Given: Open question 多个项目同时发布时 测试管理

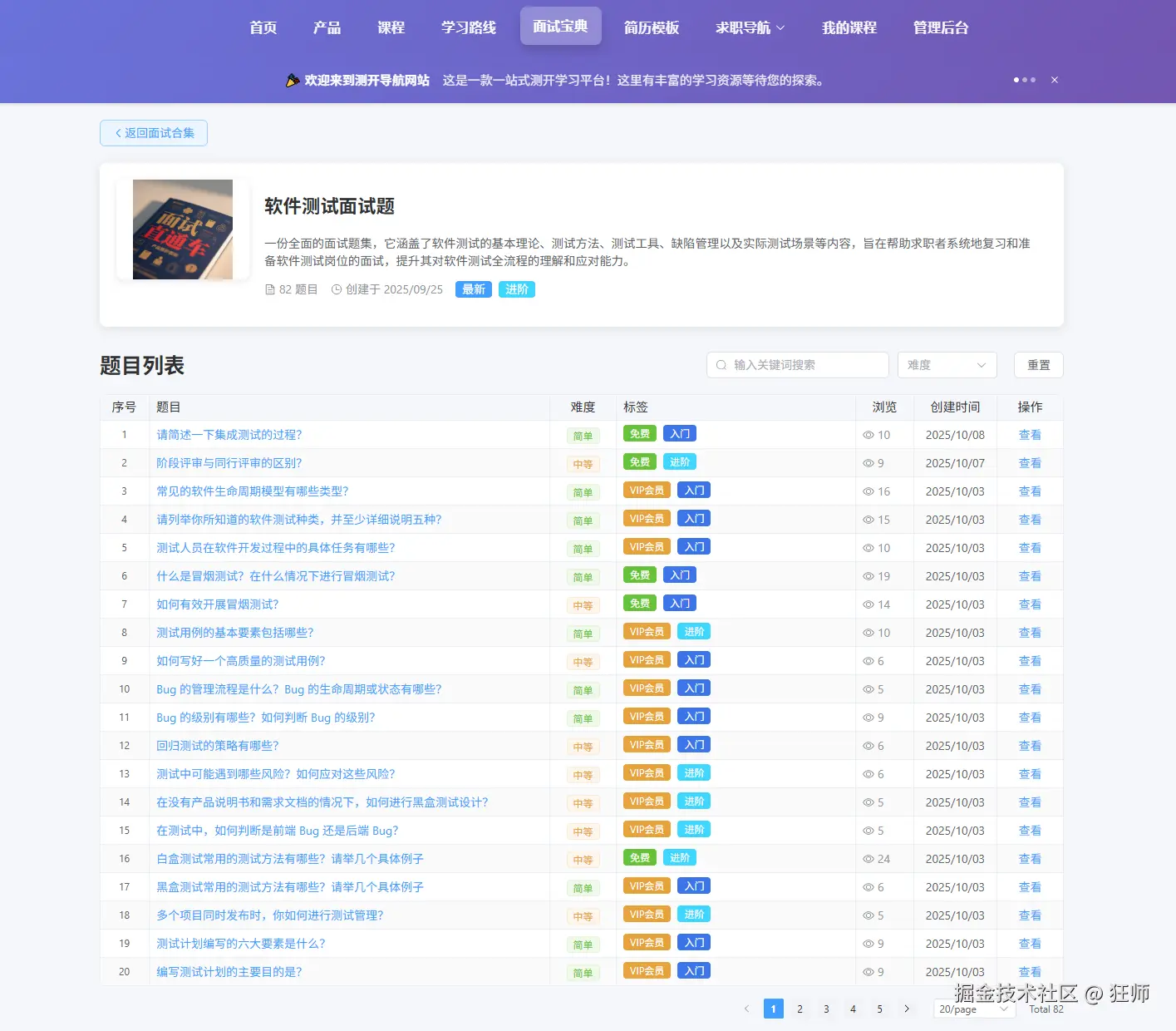Looking at the screenshot, I should [270, 915].
